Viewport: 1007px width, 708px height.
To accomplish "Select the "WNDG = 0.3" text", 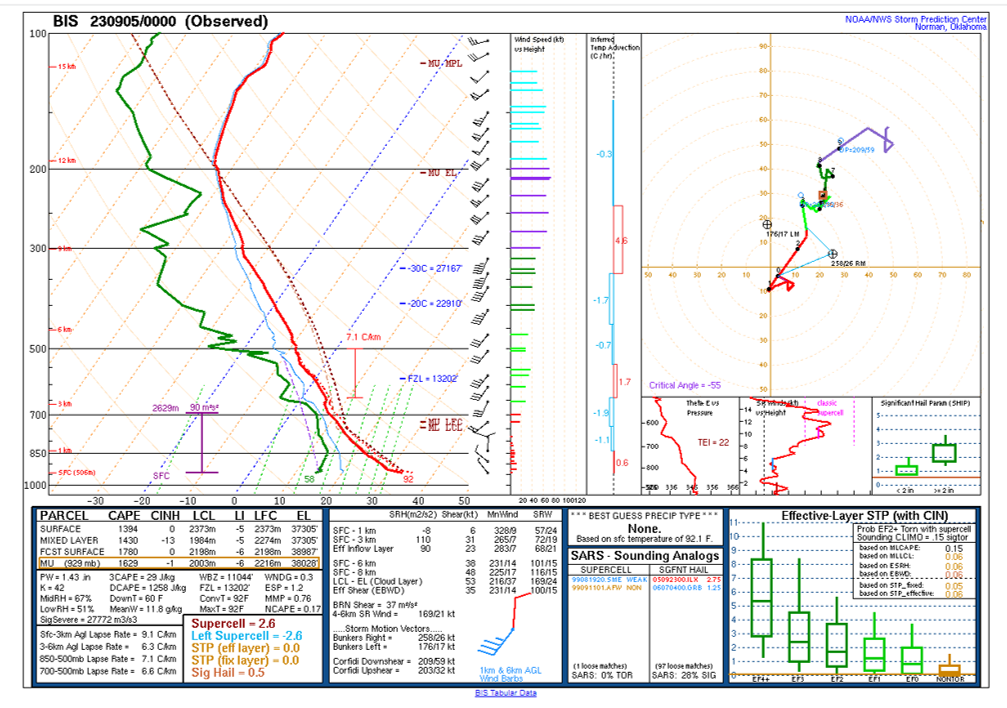I will [289, 578].
